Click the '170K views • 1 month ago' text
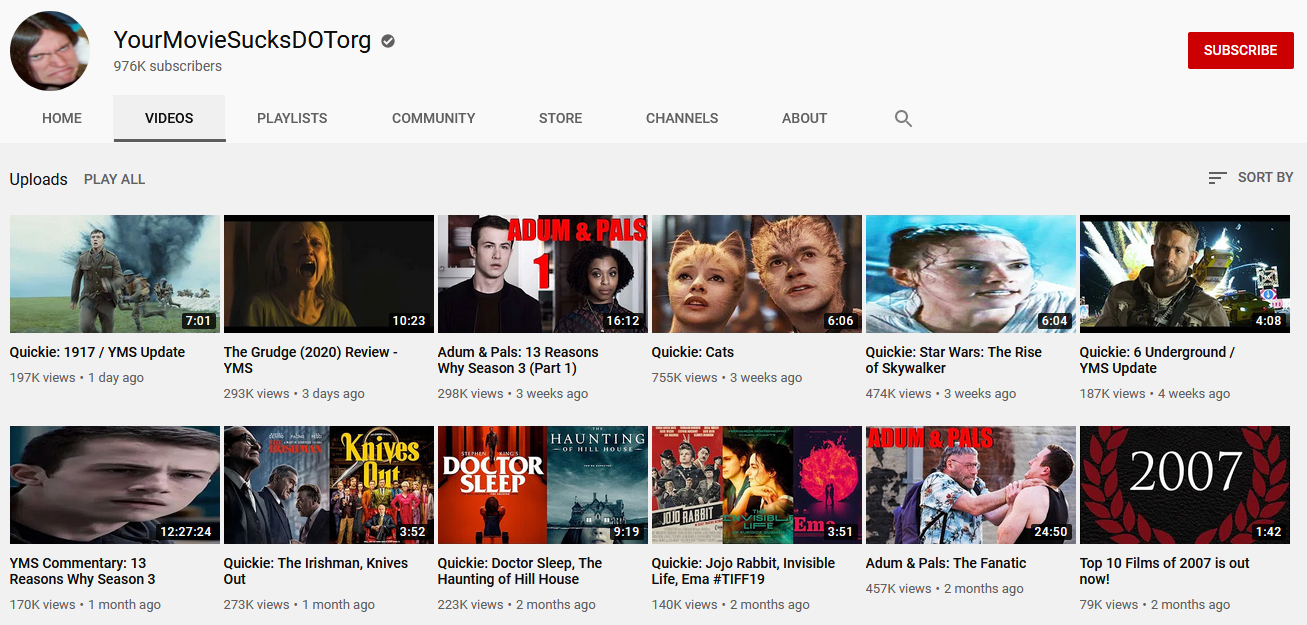 85,605
